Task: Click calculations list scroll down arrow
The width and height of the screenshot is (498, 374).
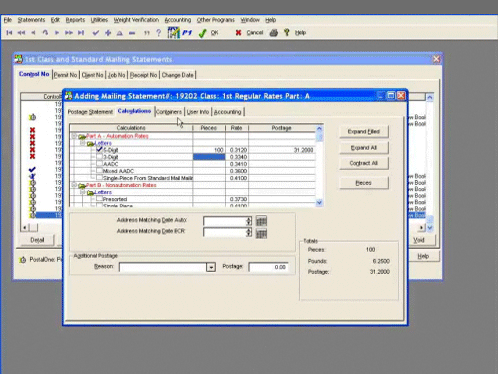Action: coord(319,202)
